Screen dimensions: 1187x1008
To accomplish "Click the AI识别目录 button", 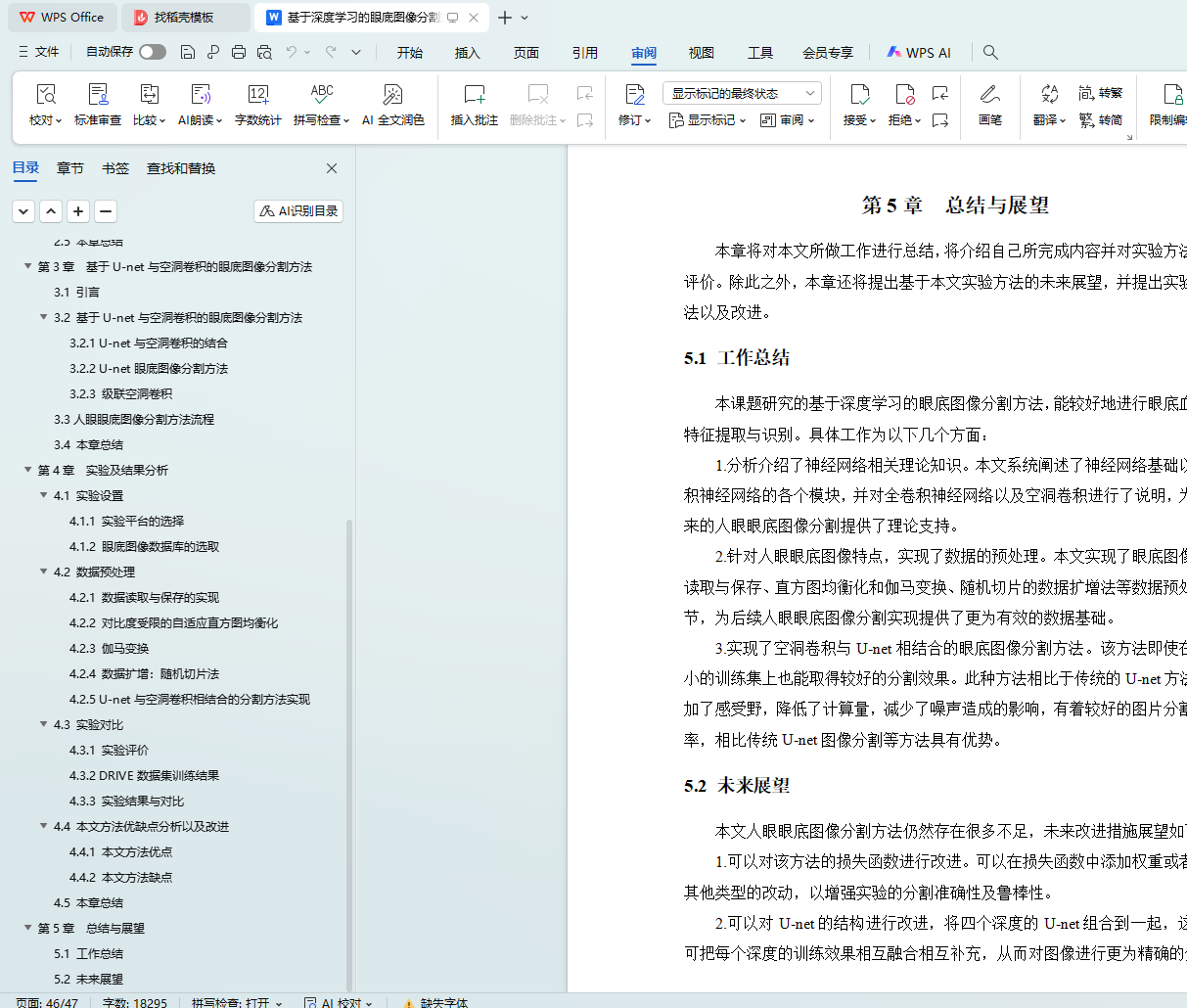I will point(298,211).
